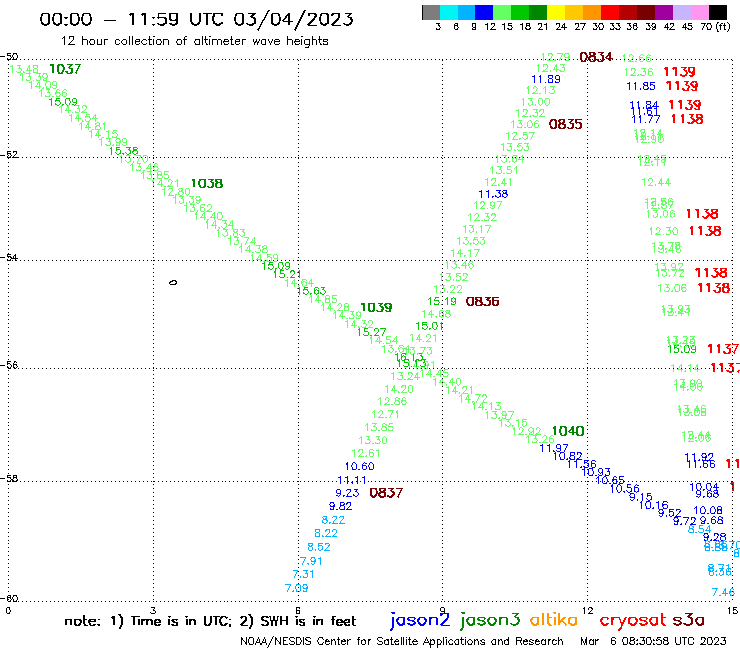The width and height of the screenshot is (740, 650).
Task: Click the latitude axis label '-54'
Action: [x=9, y=258]
